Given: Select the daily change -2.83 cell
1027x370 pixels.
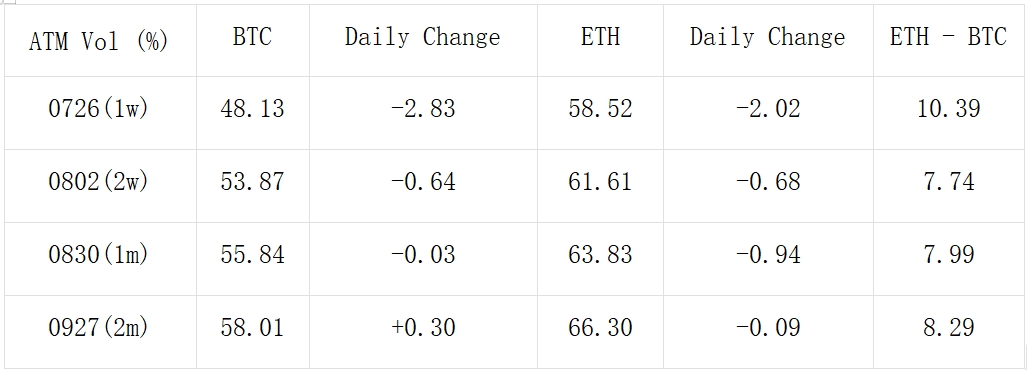Looking at the screenshot, I should point(424,113).
